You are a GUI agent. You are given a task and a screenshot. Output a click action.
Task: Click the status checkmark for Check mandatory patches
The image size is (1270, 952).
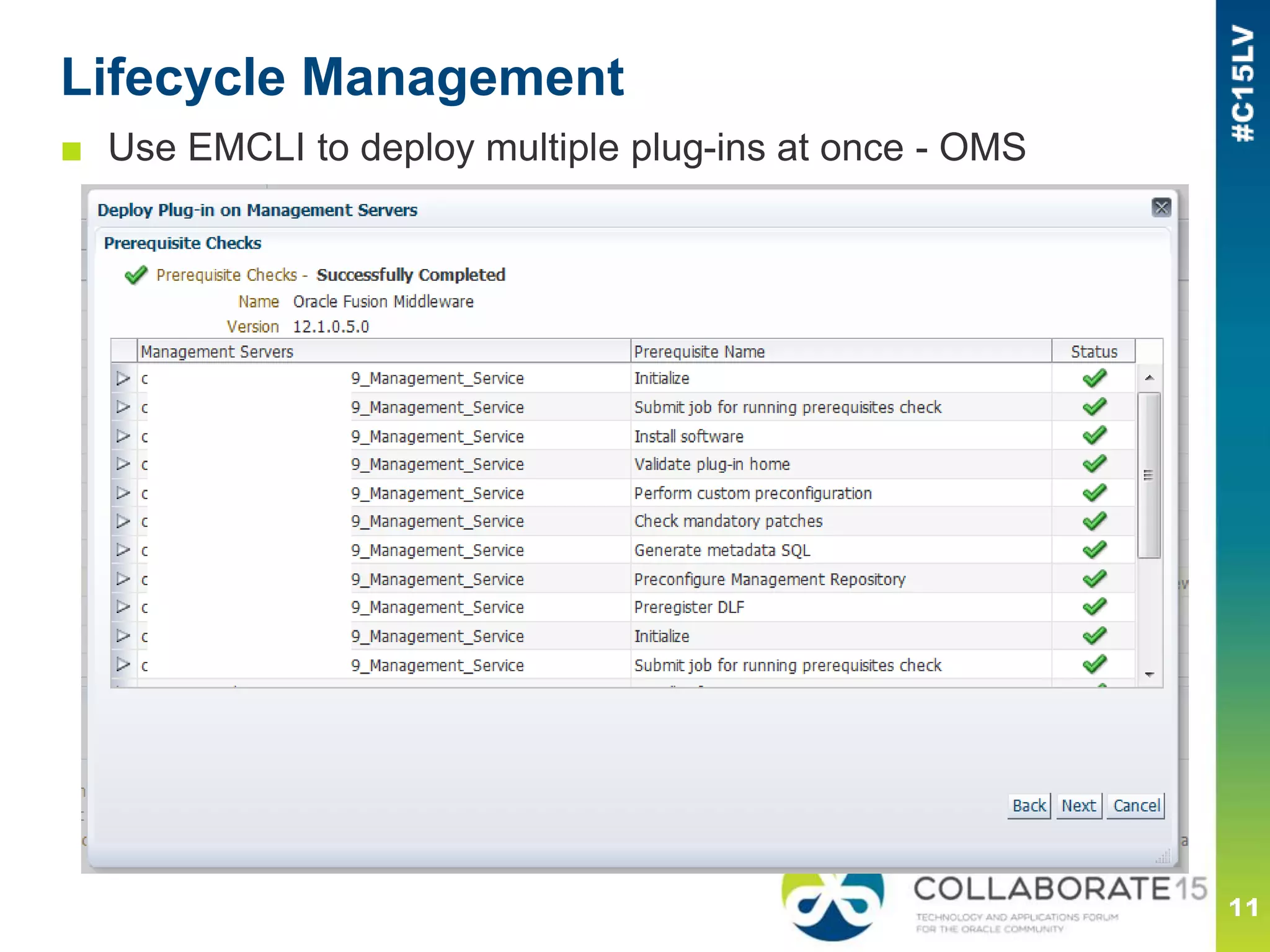click(x=1095, y=521)
